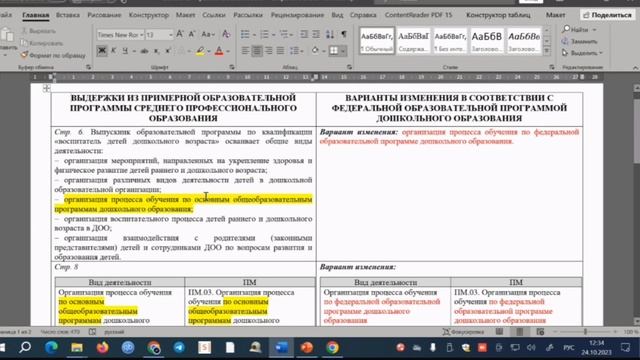Open the Вставка (Insert) tab

click(x=68, y=15)
